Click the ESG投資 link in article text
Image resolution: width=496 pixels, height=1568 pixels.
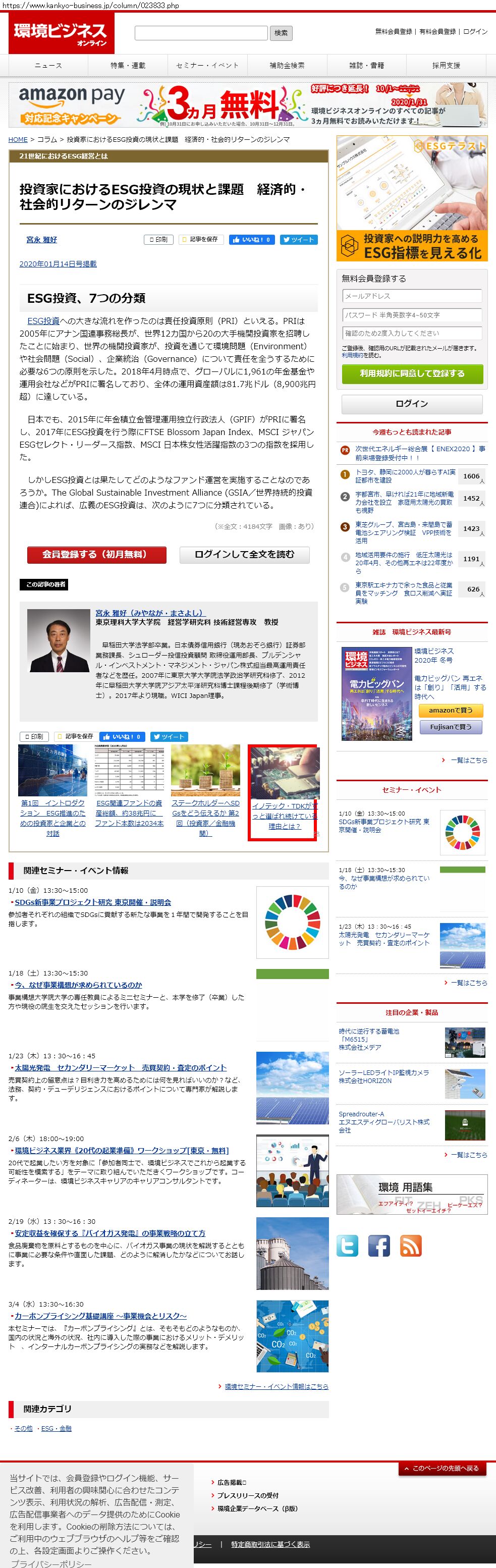(x=43, y=321)
